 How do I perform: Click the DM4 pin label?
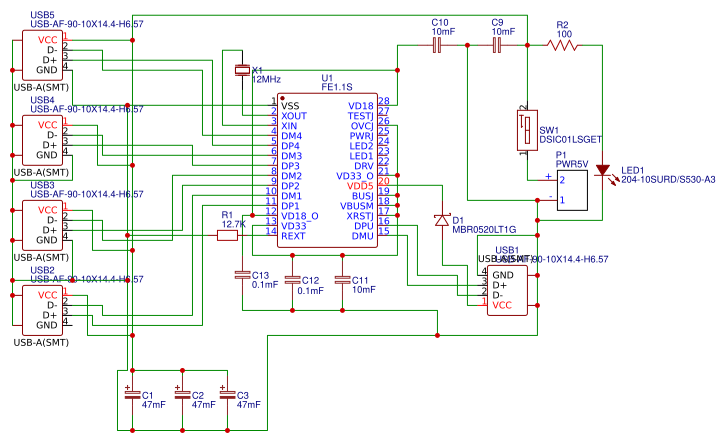292,136
